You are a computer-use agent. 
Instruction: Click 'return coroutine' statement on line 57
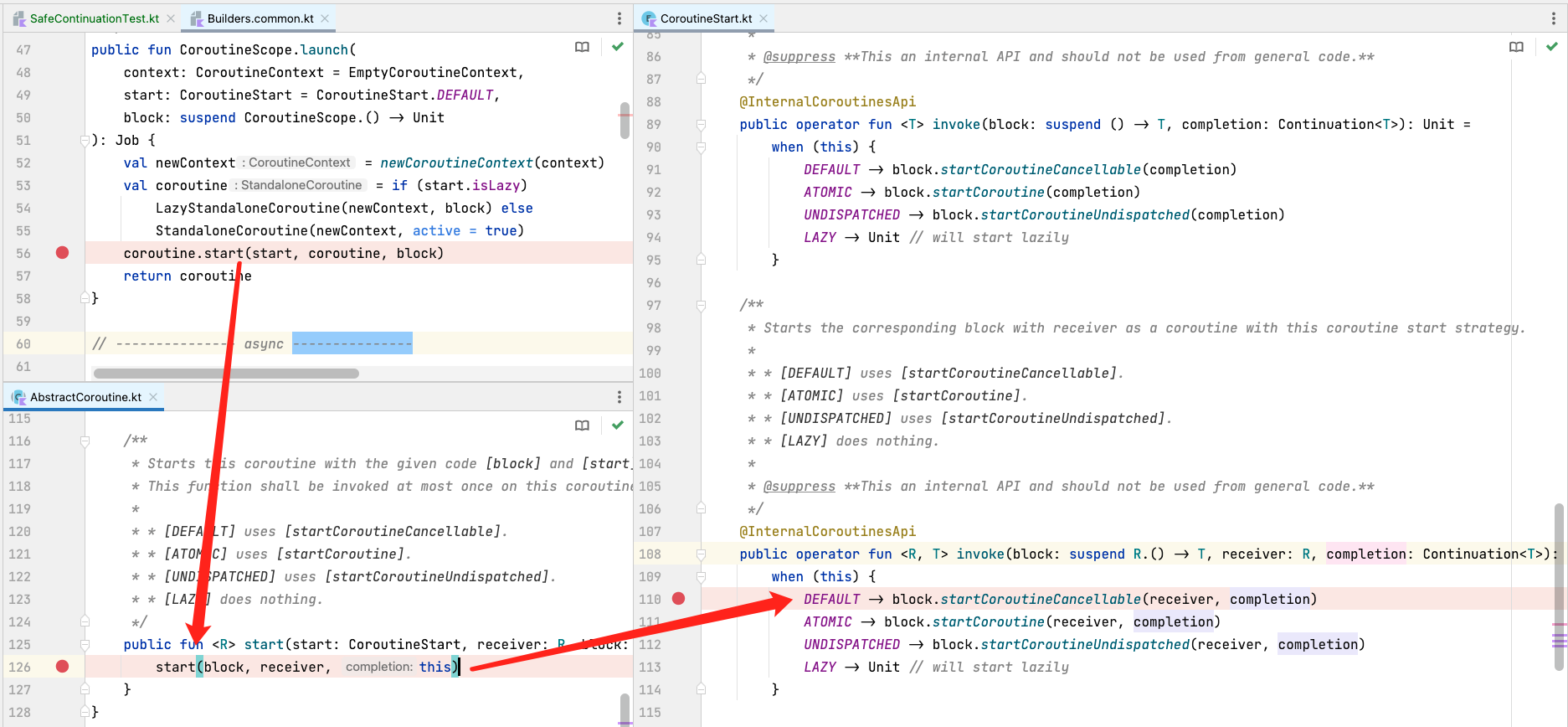[188, 276]
